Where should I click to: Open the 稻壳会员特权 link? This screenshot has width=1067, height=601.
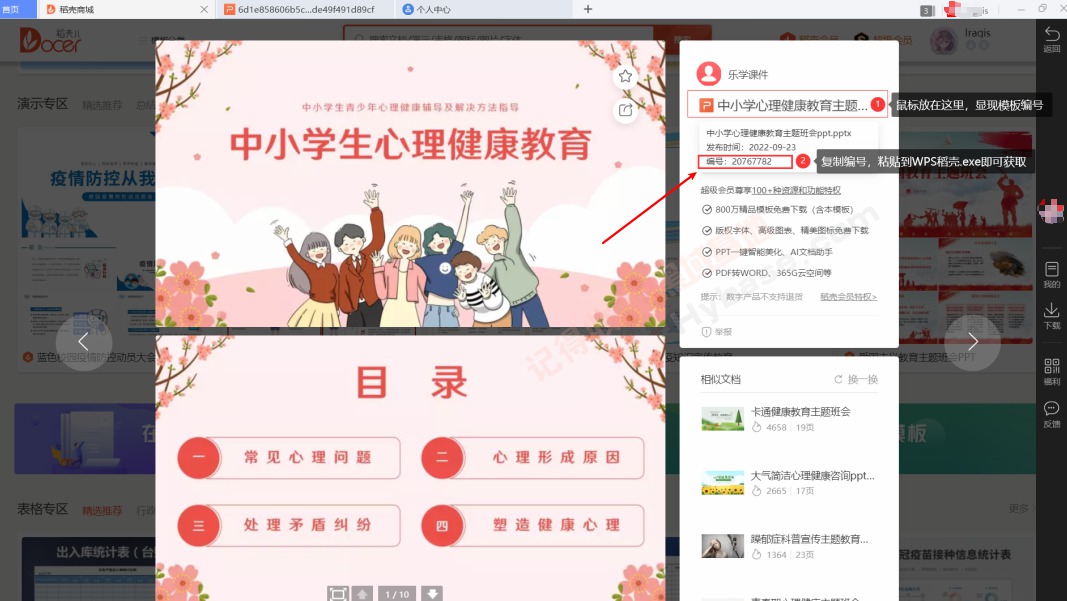tap(849, 297)
